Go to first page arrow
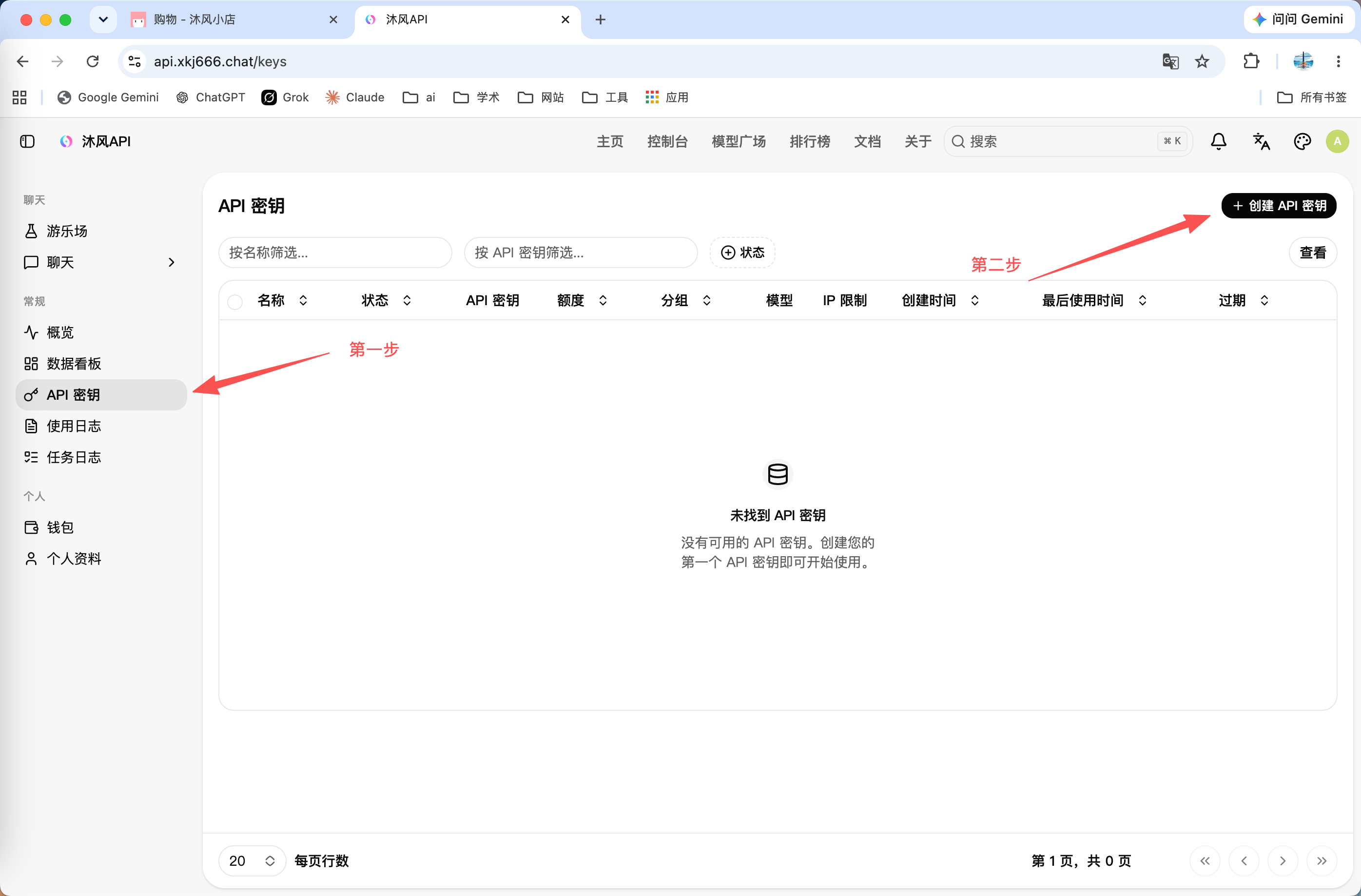The width and height of the screenshot is (1361, 896). pos(1205,860)
